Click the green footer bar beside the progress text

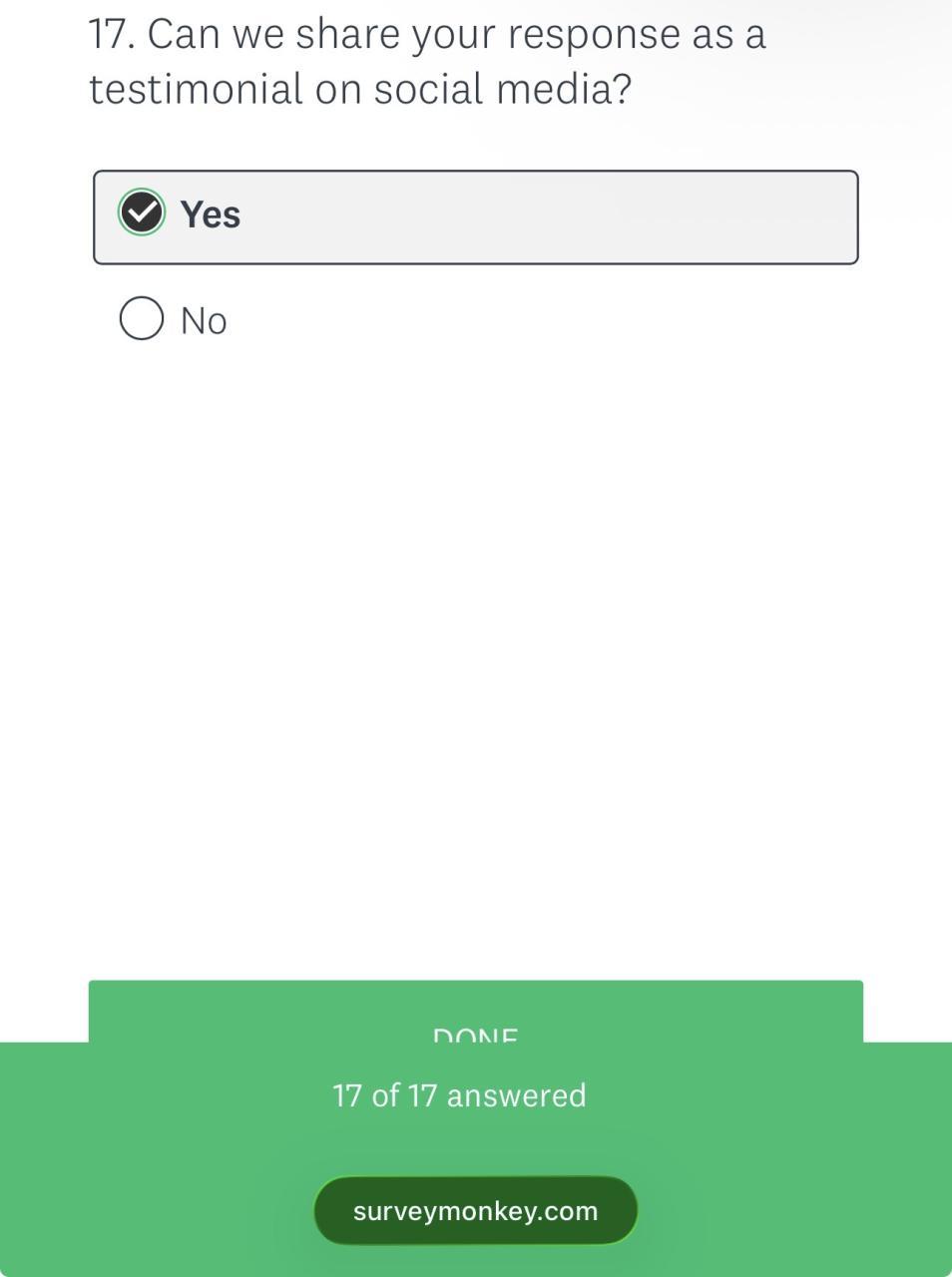778,1095
